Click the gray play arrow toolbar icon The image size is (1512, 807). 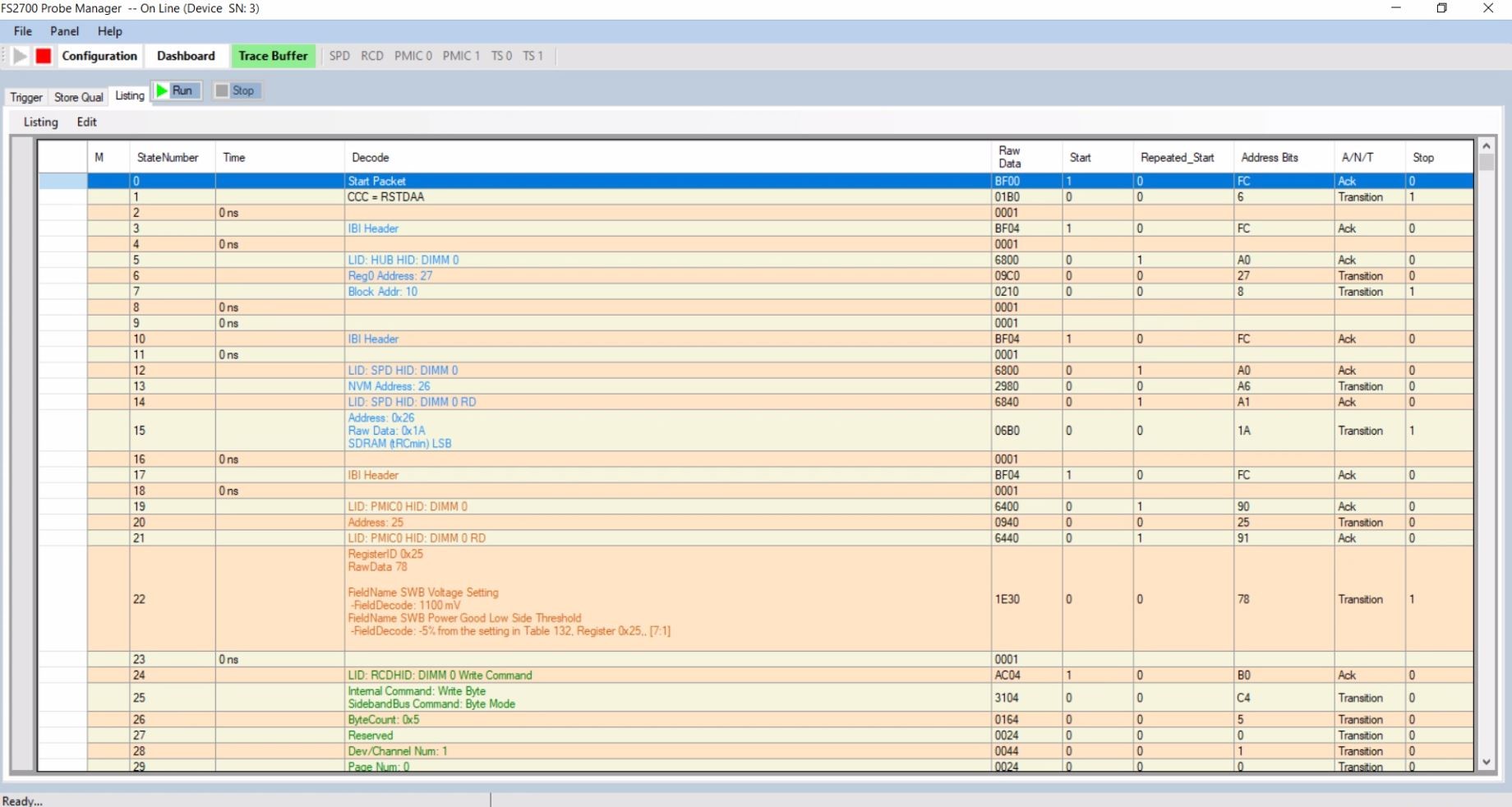point(21,56)
